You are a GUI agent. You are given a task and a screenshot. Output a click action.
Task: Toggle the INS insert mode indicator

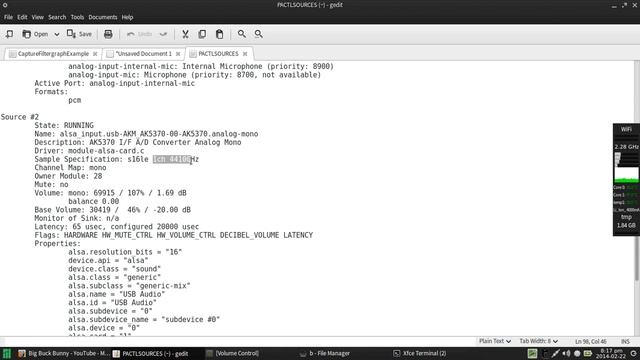(x=625, y=341)
